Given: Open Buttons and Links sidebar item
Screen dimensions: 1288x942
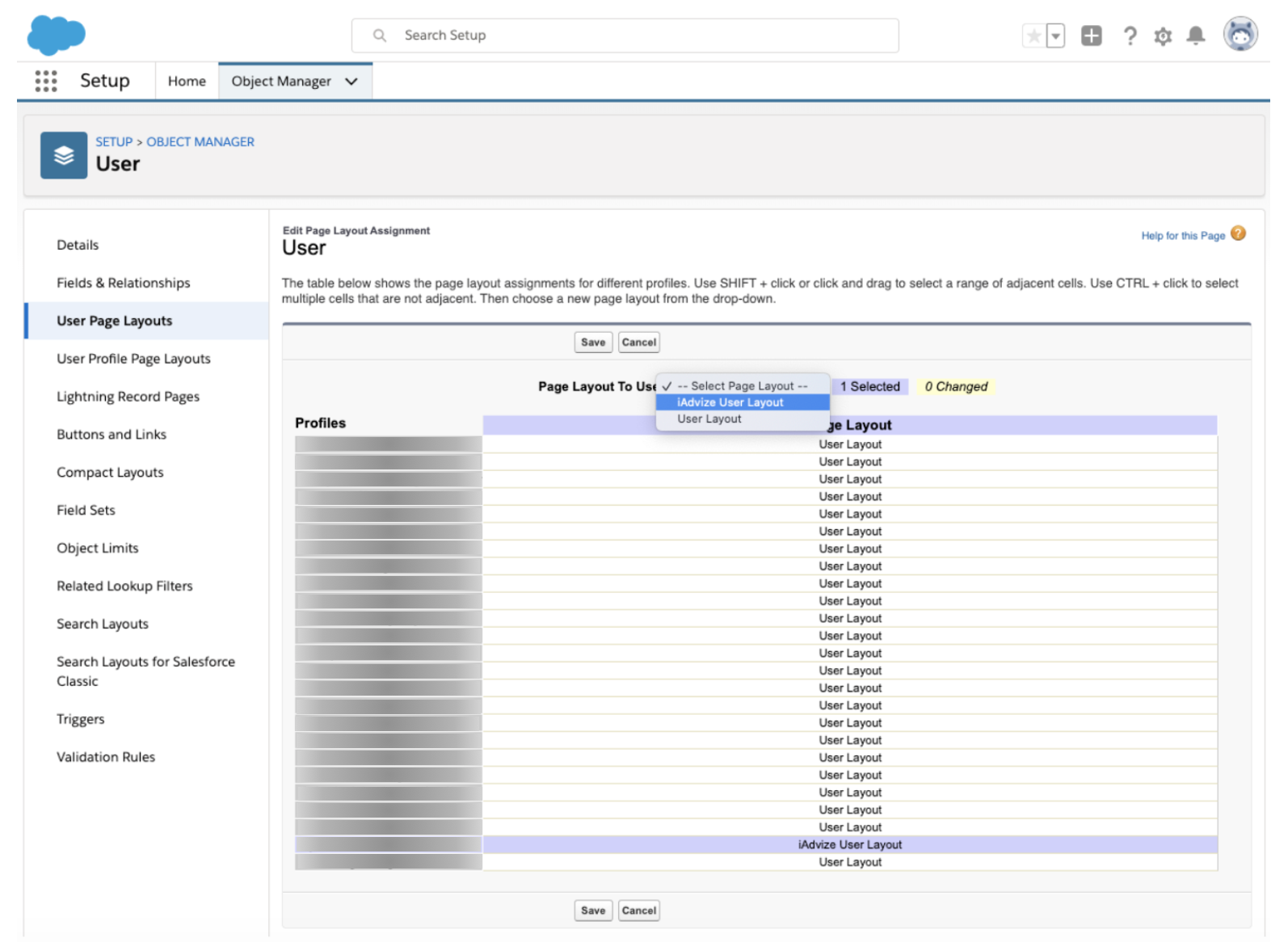Looking at the screenshot, I should (112, 435).
